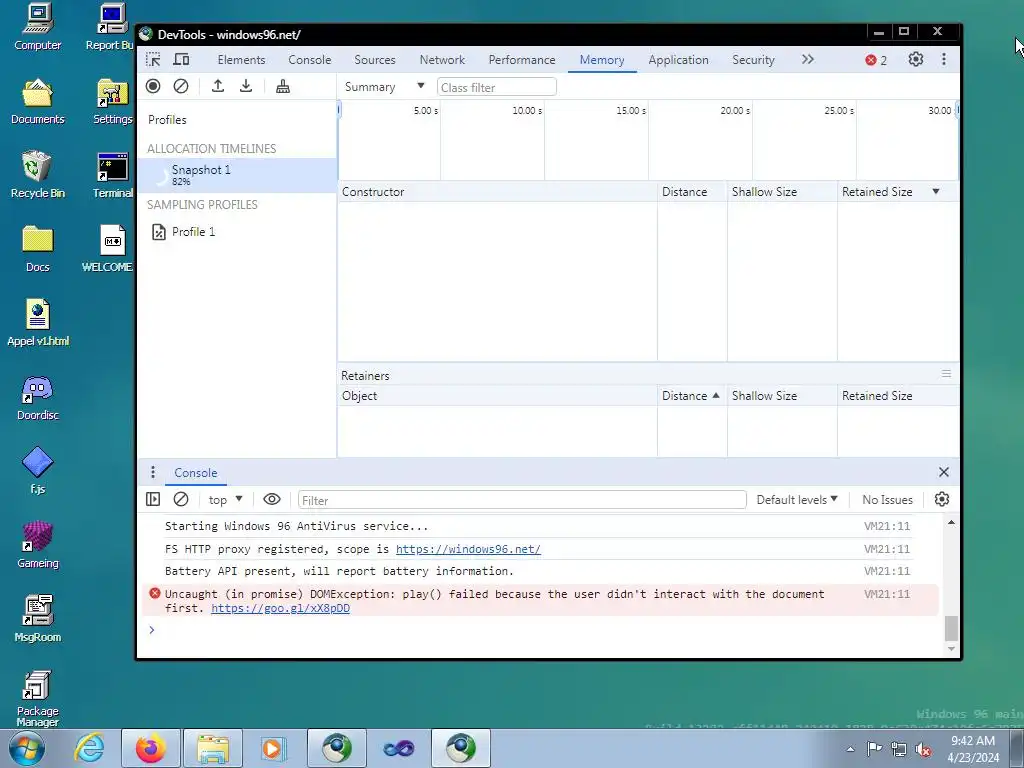1024x768 pixels.
Task: Switch to Application tab
Action: (679, 59)
